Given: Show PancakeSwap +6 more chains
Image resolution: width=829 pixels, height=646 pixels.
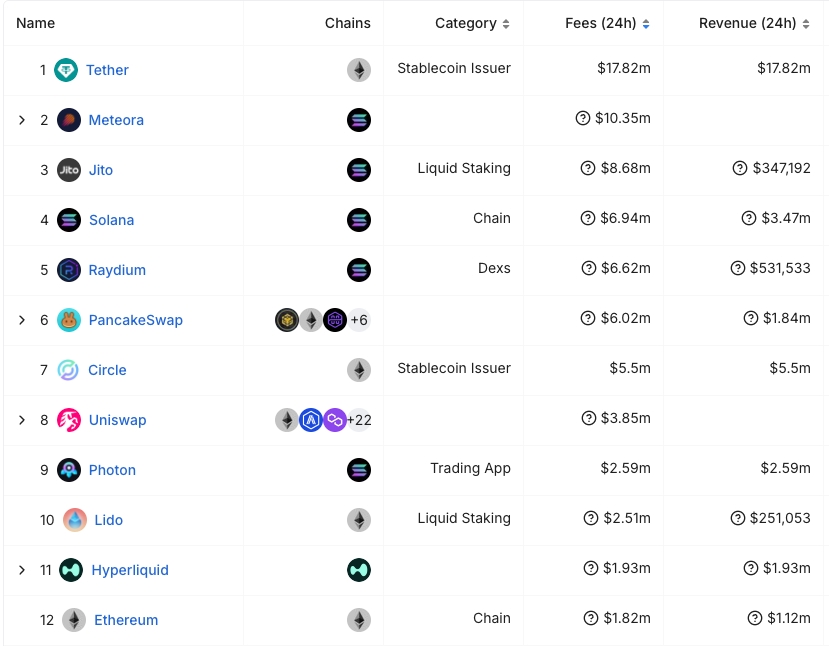Looking at the screenshot, I should (x=359, y=320).
